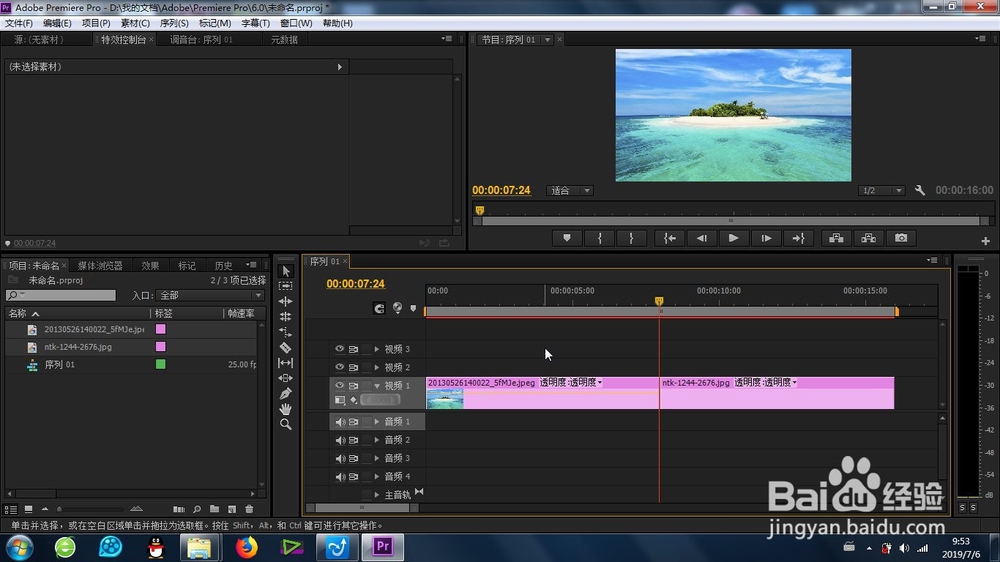Open playback resolution 1/2 dropdown

[x=881, y=190]
